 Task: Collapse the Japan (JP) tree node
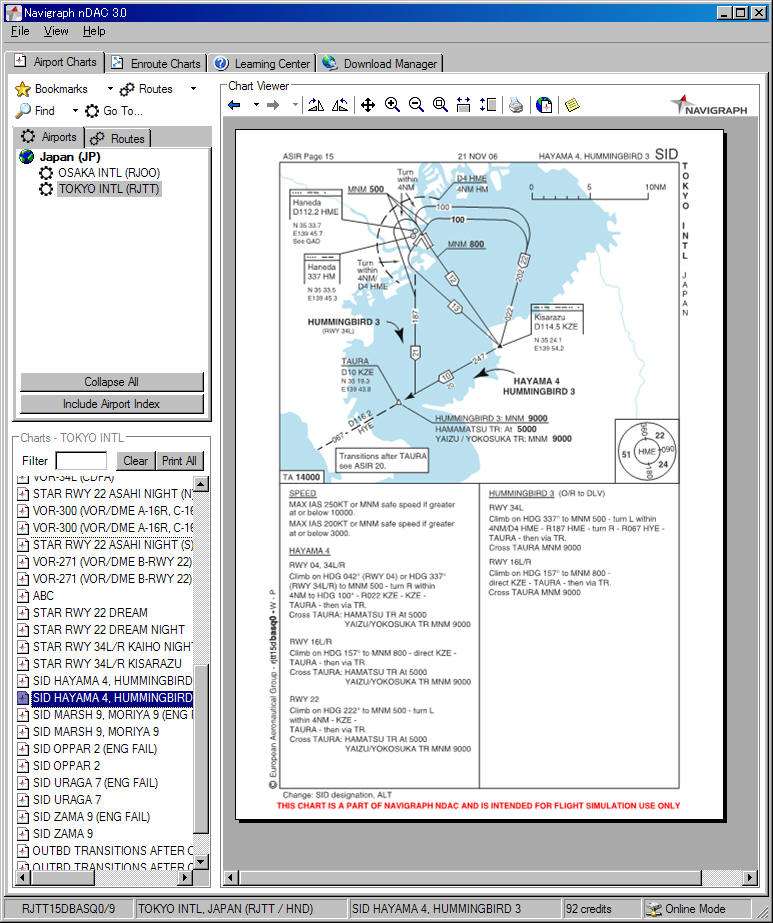point(70,157)
